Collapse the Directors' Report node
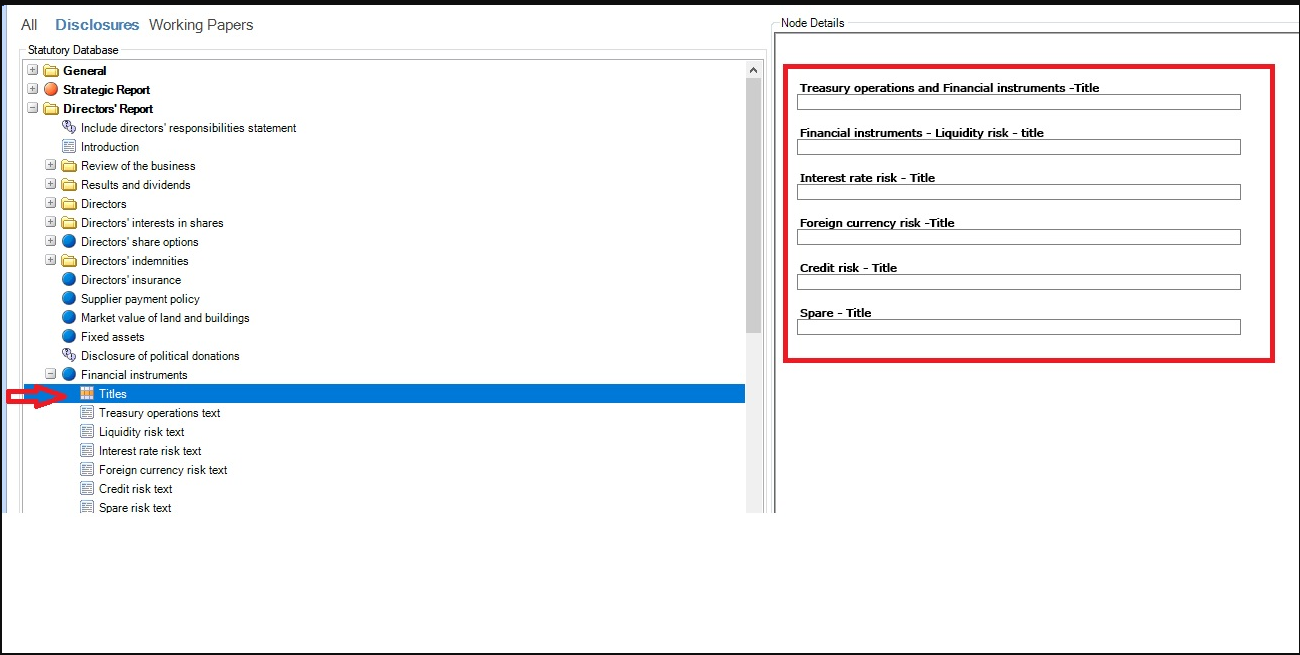The image size is (1300, 655). [x=33, y=109]
